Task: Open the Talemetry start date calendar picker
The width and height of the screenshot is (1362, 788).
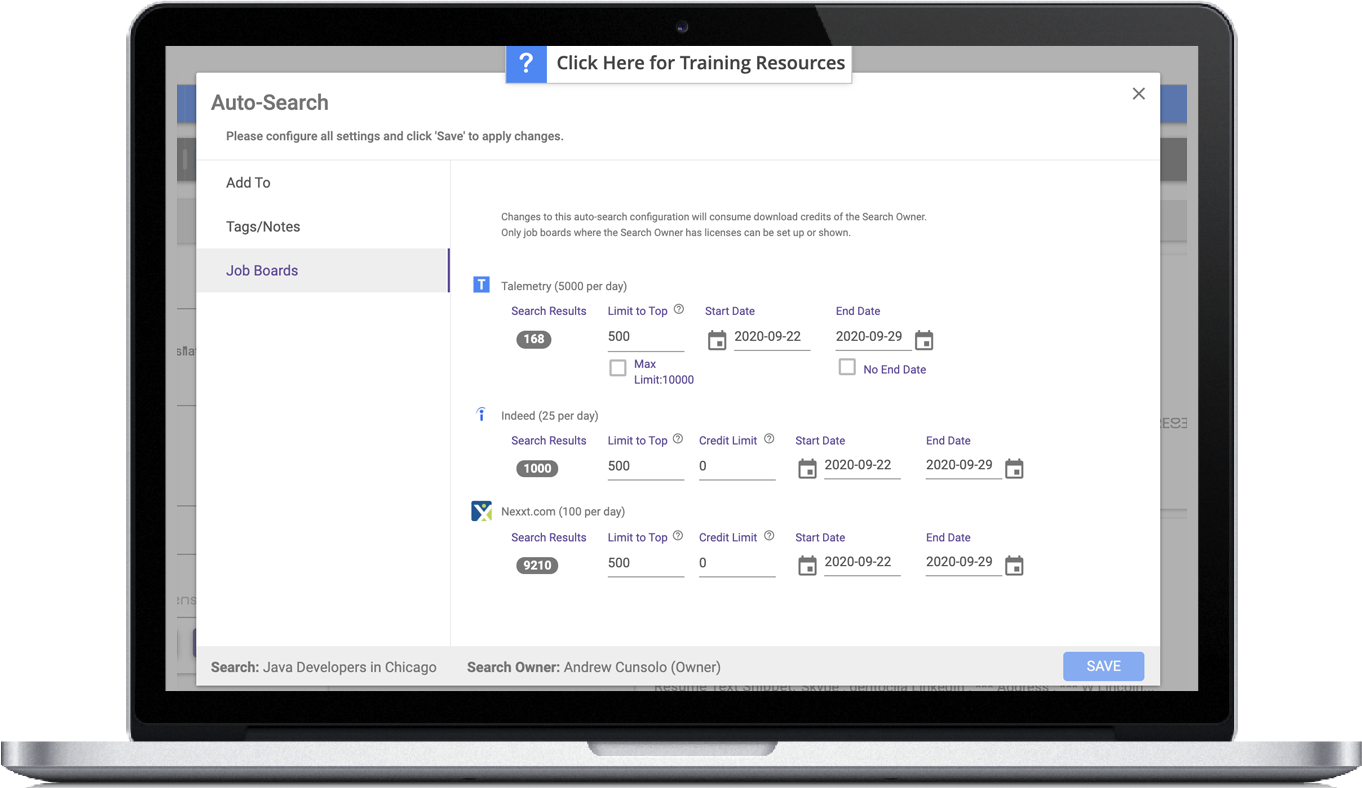Action: [x=716, y=340]
